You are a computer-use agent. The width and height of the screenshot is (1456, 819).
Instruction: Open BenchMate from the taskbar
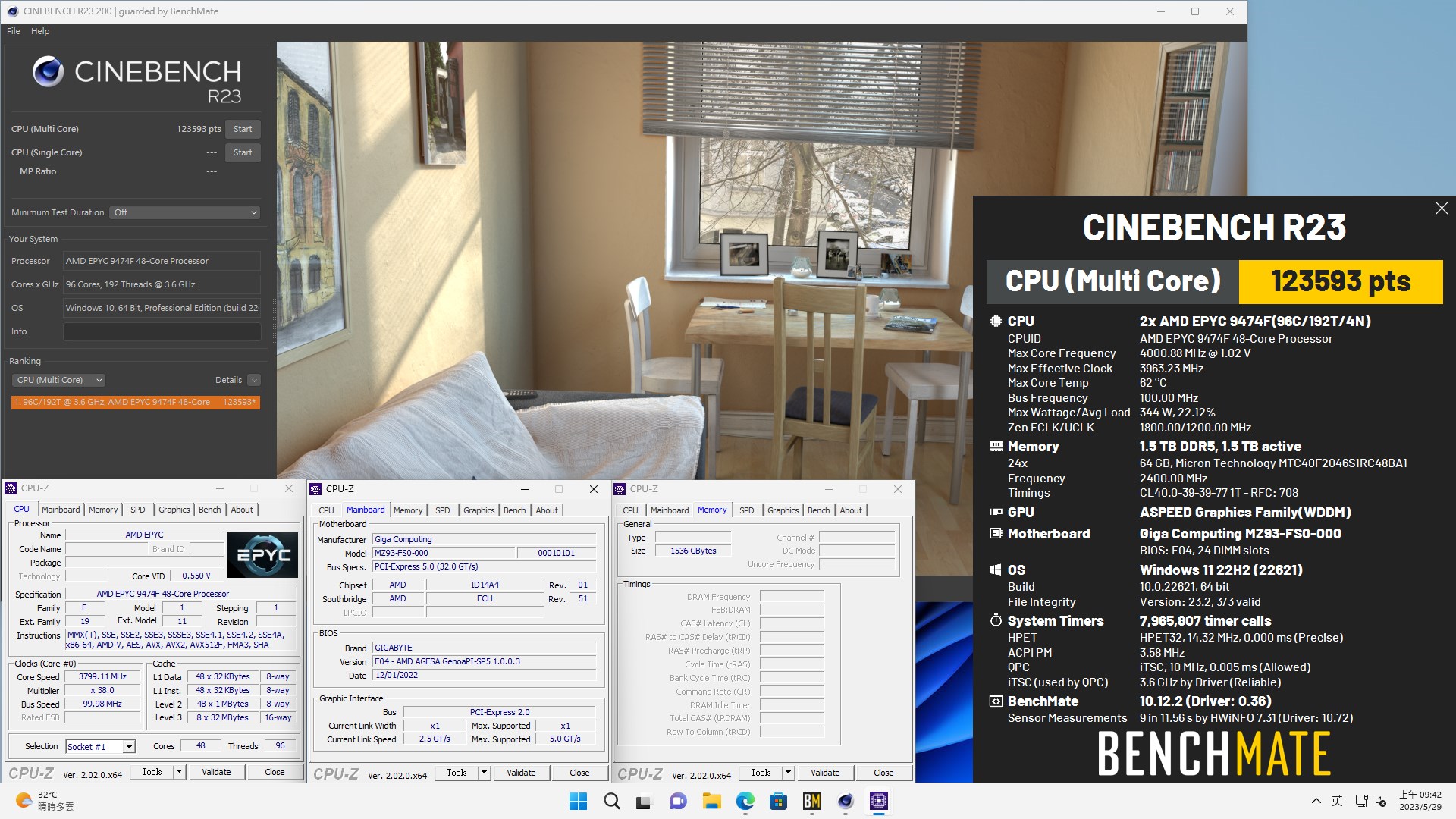pos(811,801)
